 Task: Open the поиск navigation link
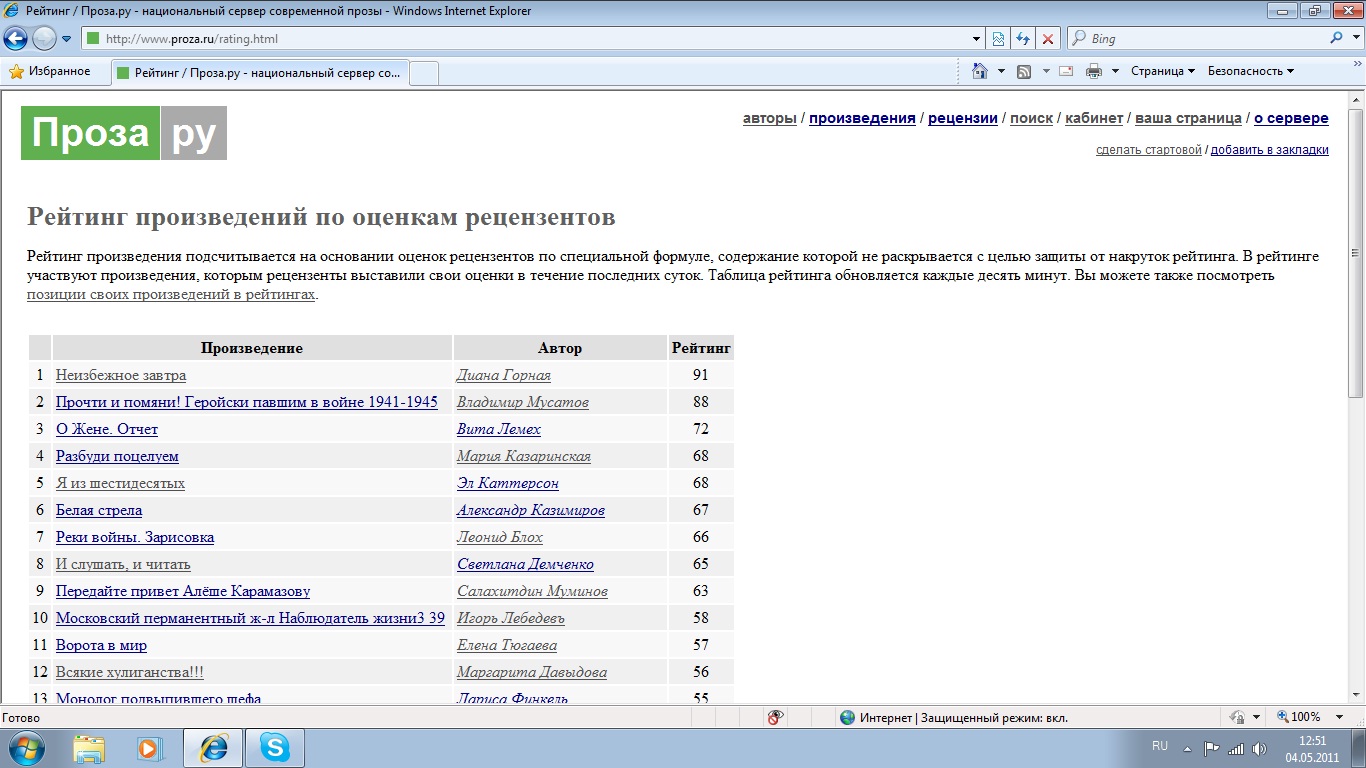1031,118
